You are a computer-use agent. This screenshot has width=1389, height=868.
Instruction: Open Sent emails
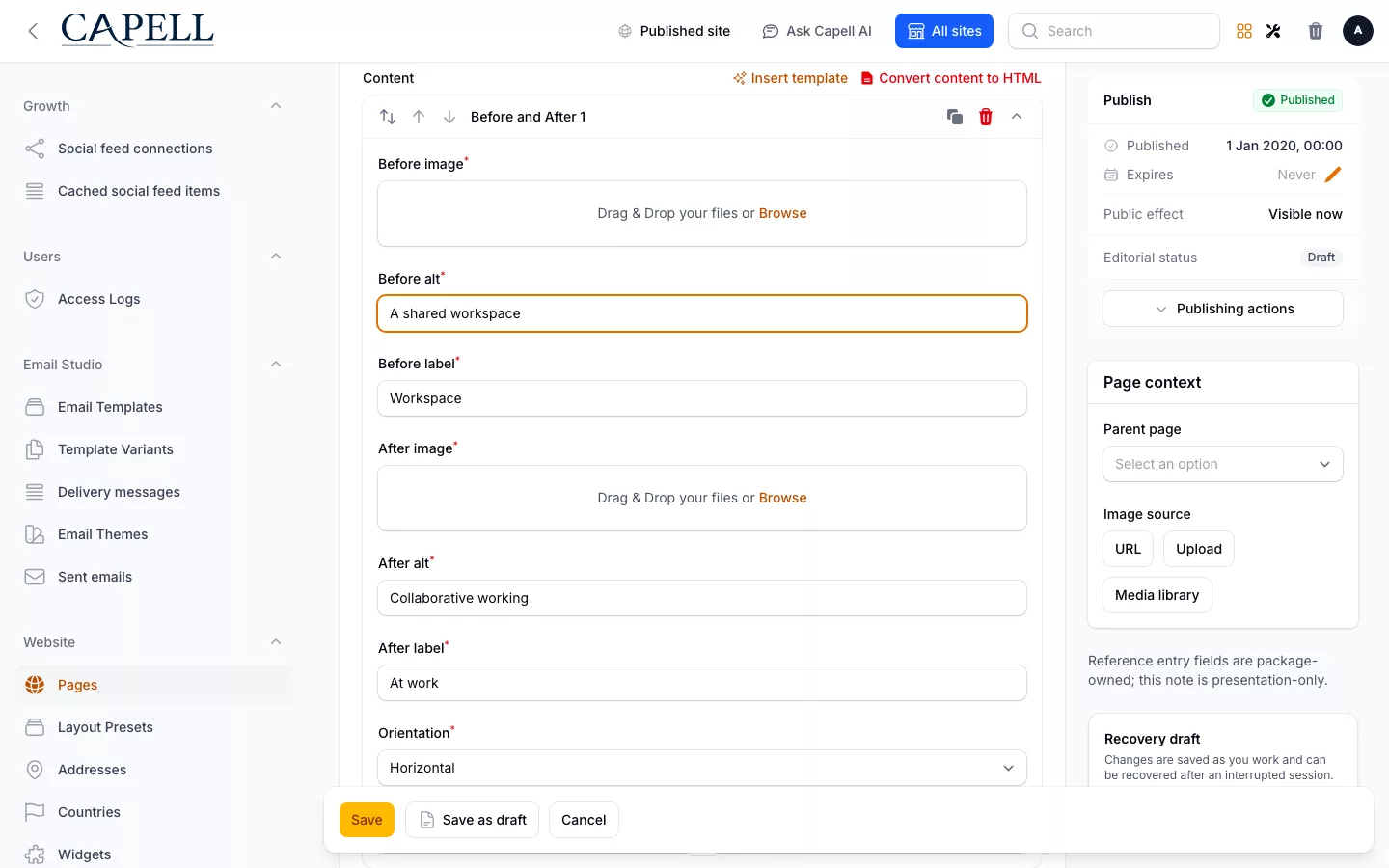pos(154,577)
